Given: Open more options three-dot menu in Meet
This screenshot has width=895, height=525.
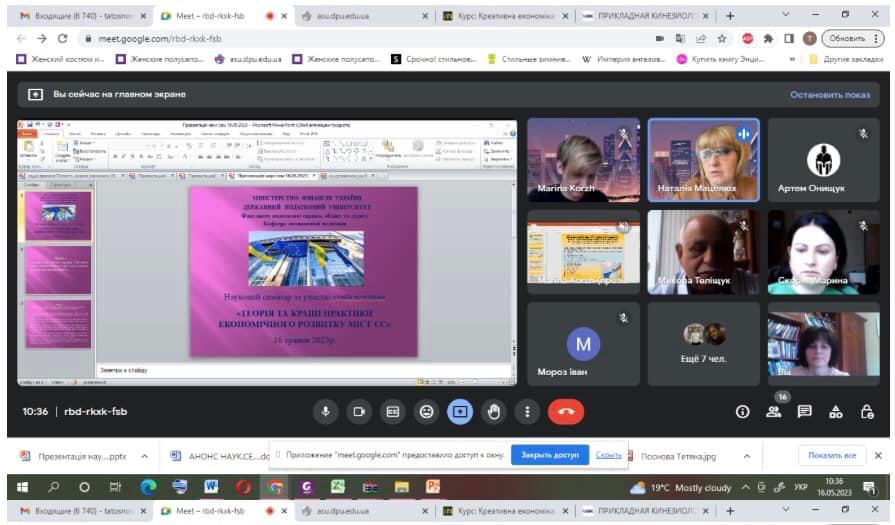Looking at the screenshot, I should (x=527, y=411).
